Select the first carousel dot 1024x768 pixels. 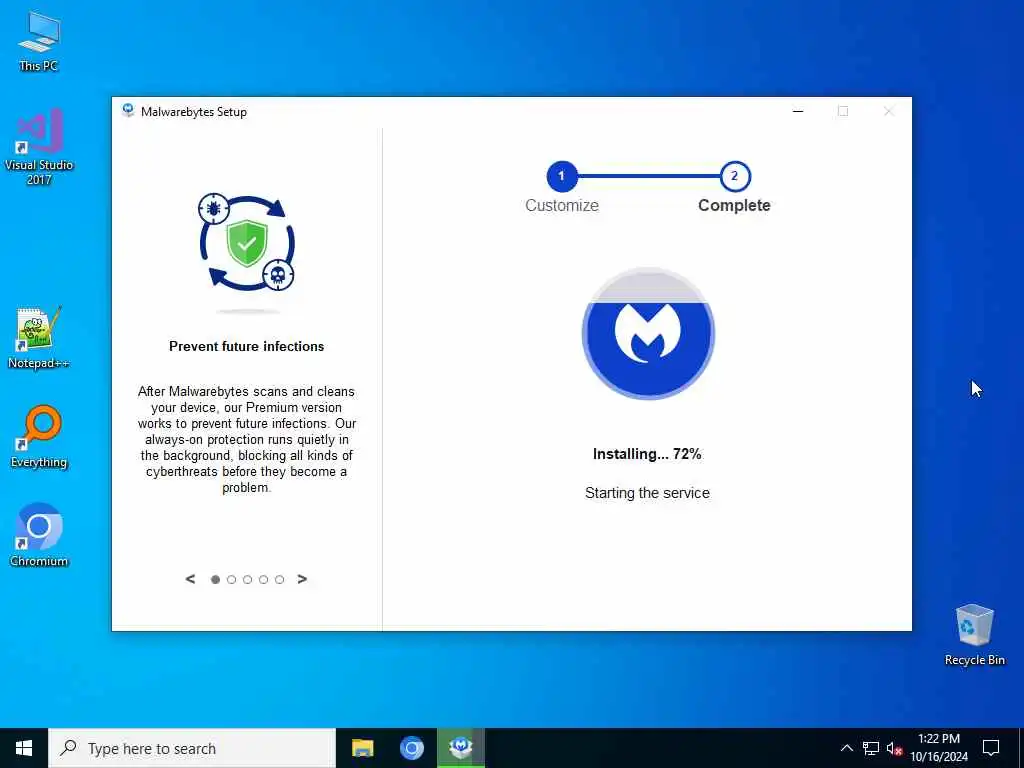(216, 579)
